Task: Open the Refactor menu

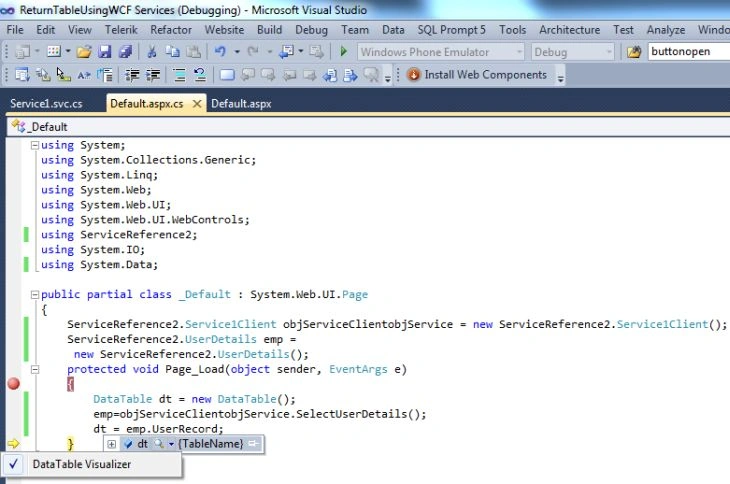Action: (x=171, y=30)
